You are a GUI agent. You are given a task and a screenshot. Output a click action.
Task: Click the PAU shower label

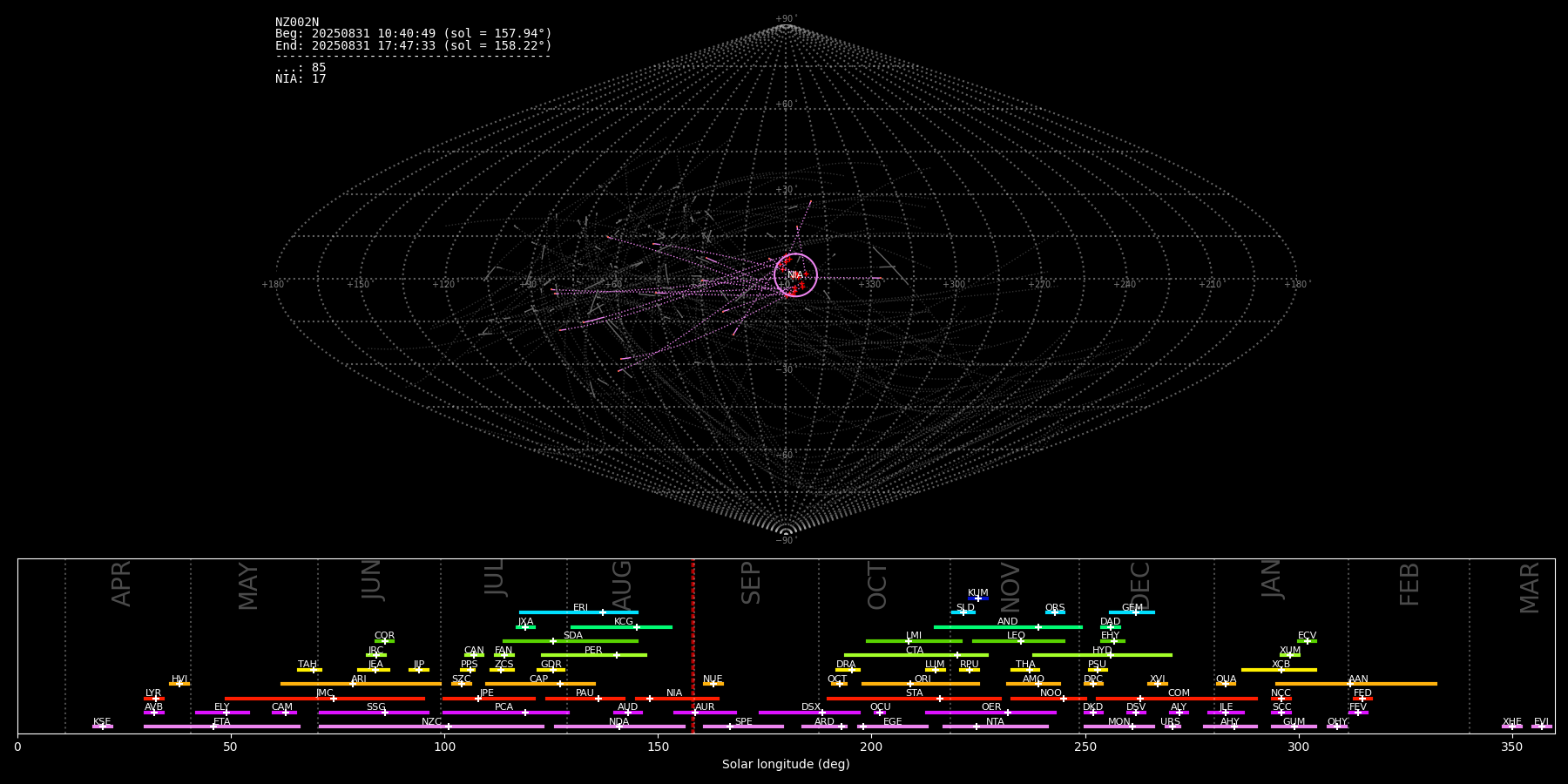pos(585,693)
